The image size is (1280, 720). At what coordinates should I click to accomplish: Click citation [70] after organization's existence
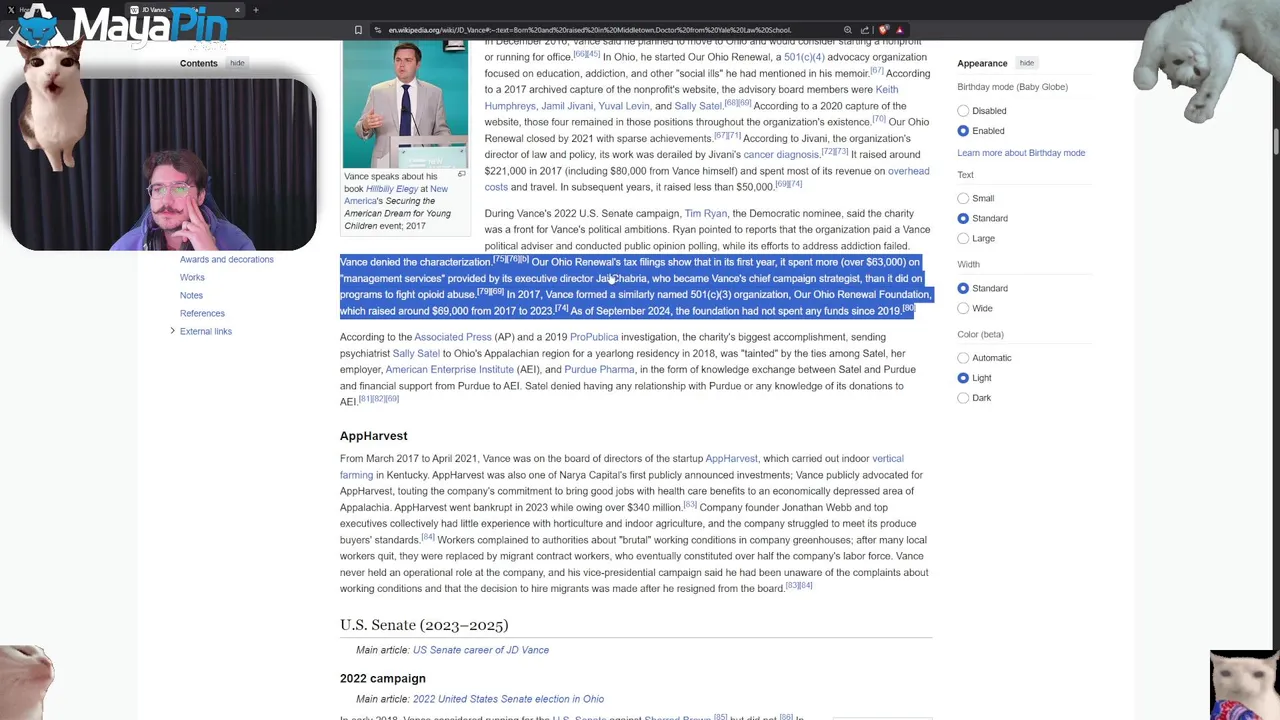point(879,119)
